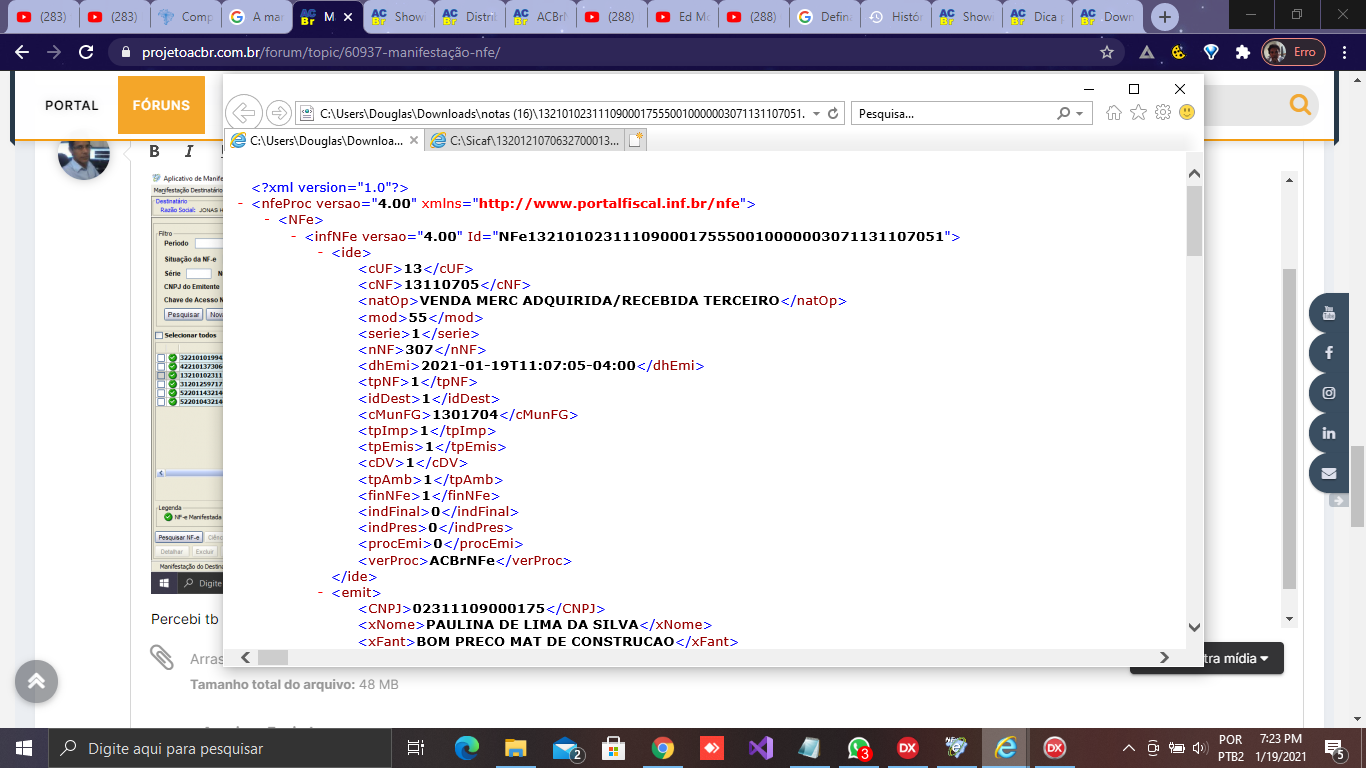Click the scroll-to-top double chevron button
The image size is (1366, 768).
[36, 682]
